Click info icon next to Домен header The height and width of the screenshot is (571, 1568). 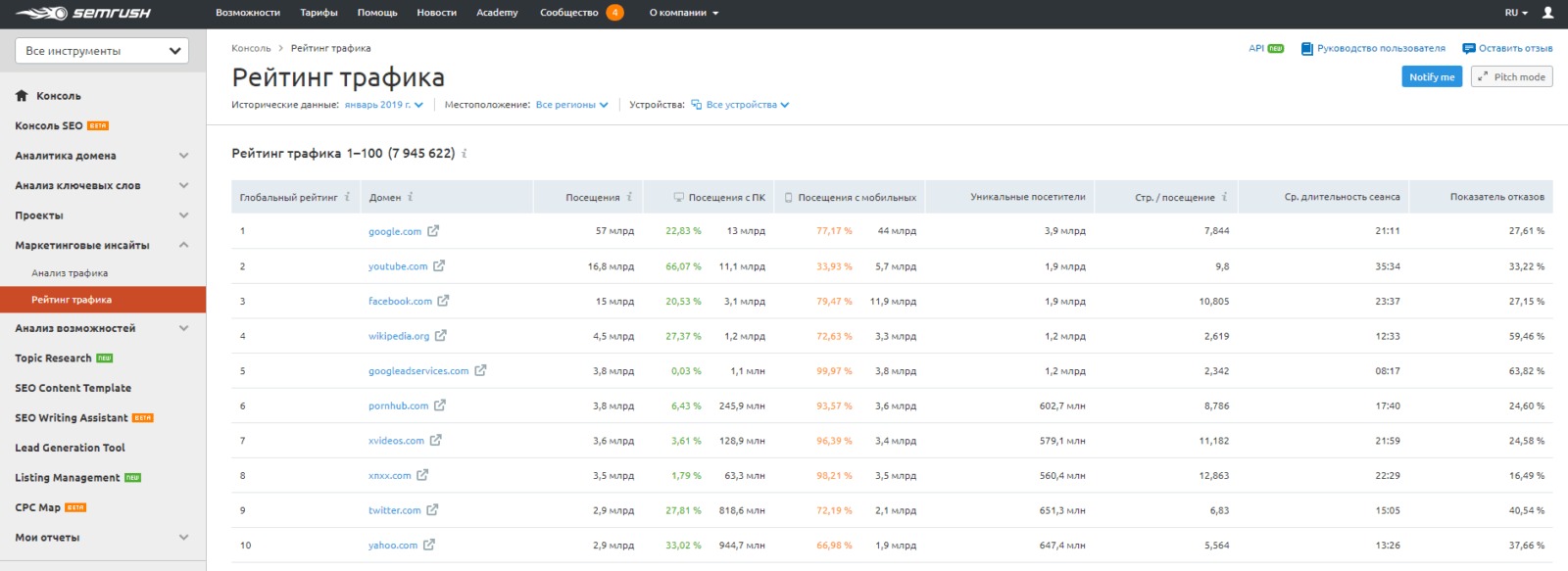coord(411,197)
